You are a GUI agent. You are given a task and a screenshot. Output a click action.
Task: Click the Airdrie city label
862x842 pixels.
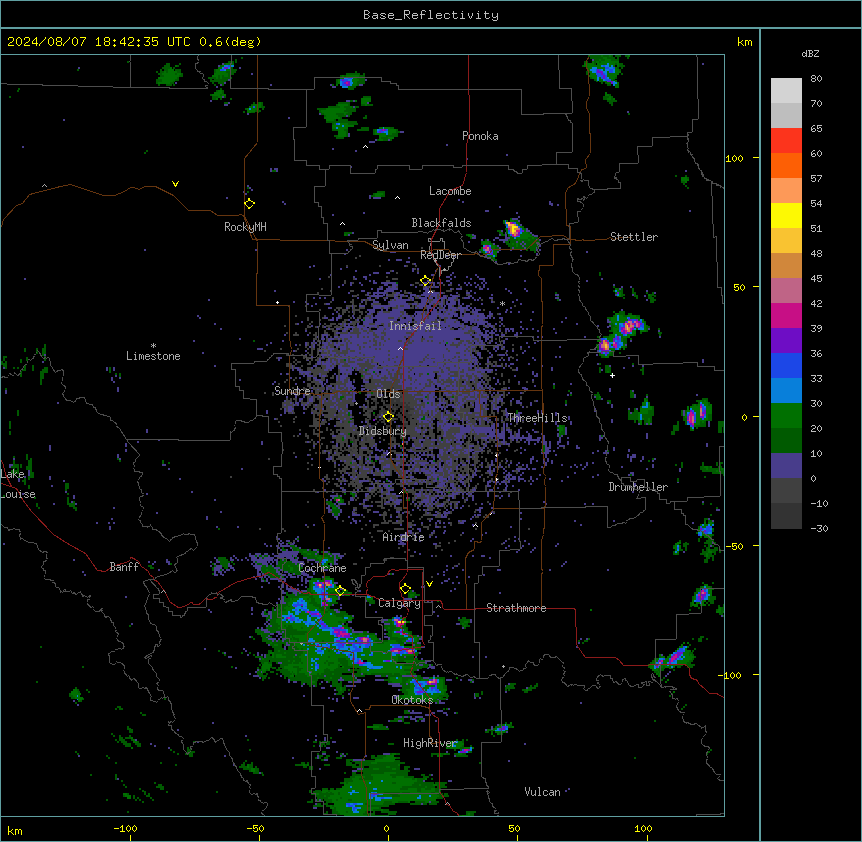pos(403,537)
